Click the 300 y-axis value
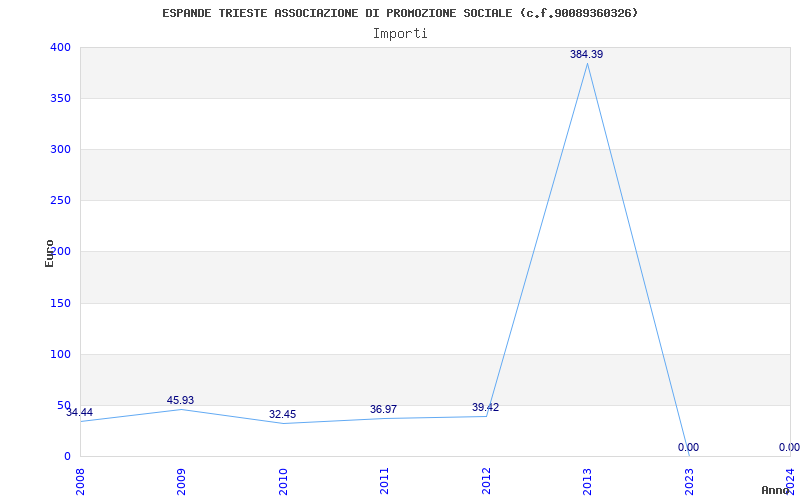Image resolution: width=800 pixels, height=500 pixels. 60,149
